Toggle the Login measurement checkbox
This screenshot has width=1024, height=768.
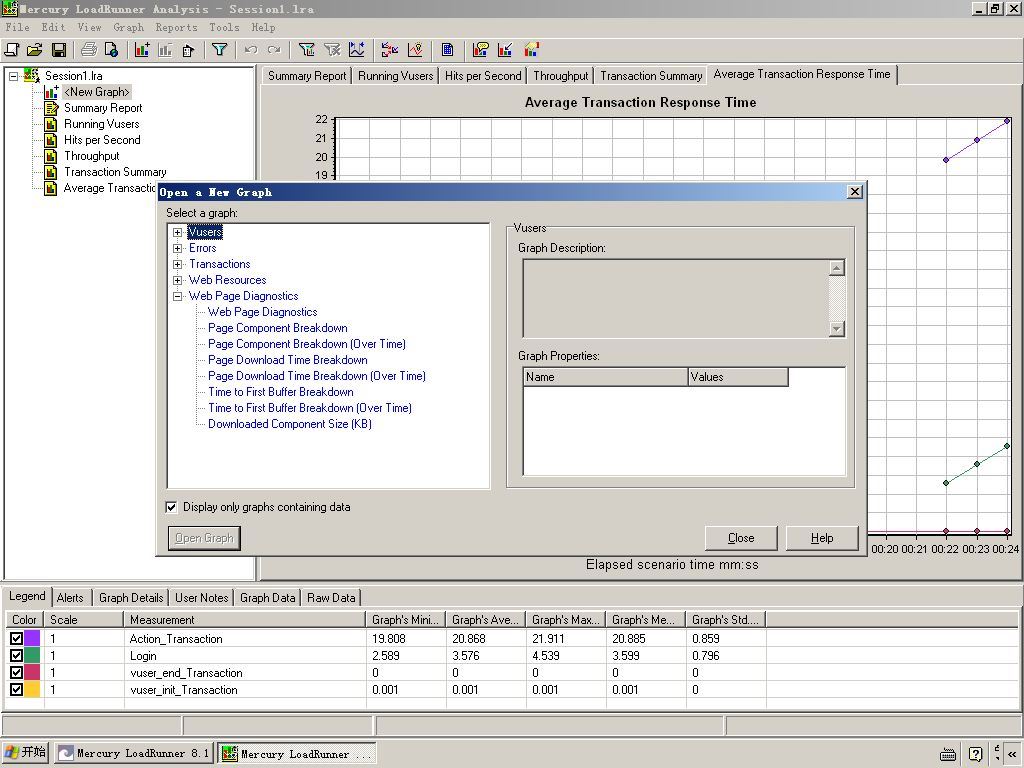point(16,656)
